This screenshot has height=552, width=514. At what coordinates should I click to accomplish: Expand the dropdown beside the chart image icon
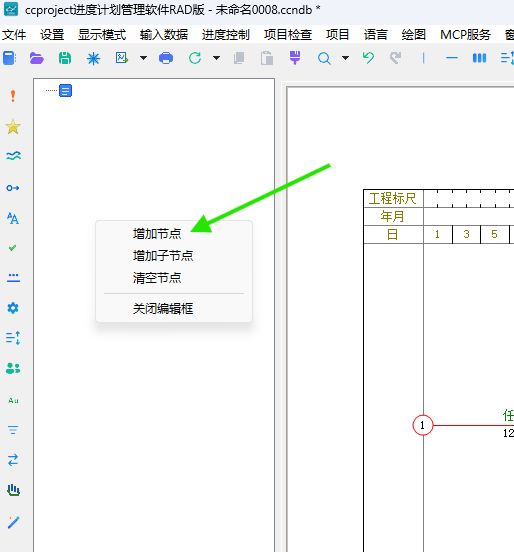point(143,58)
